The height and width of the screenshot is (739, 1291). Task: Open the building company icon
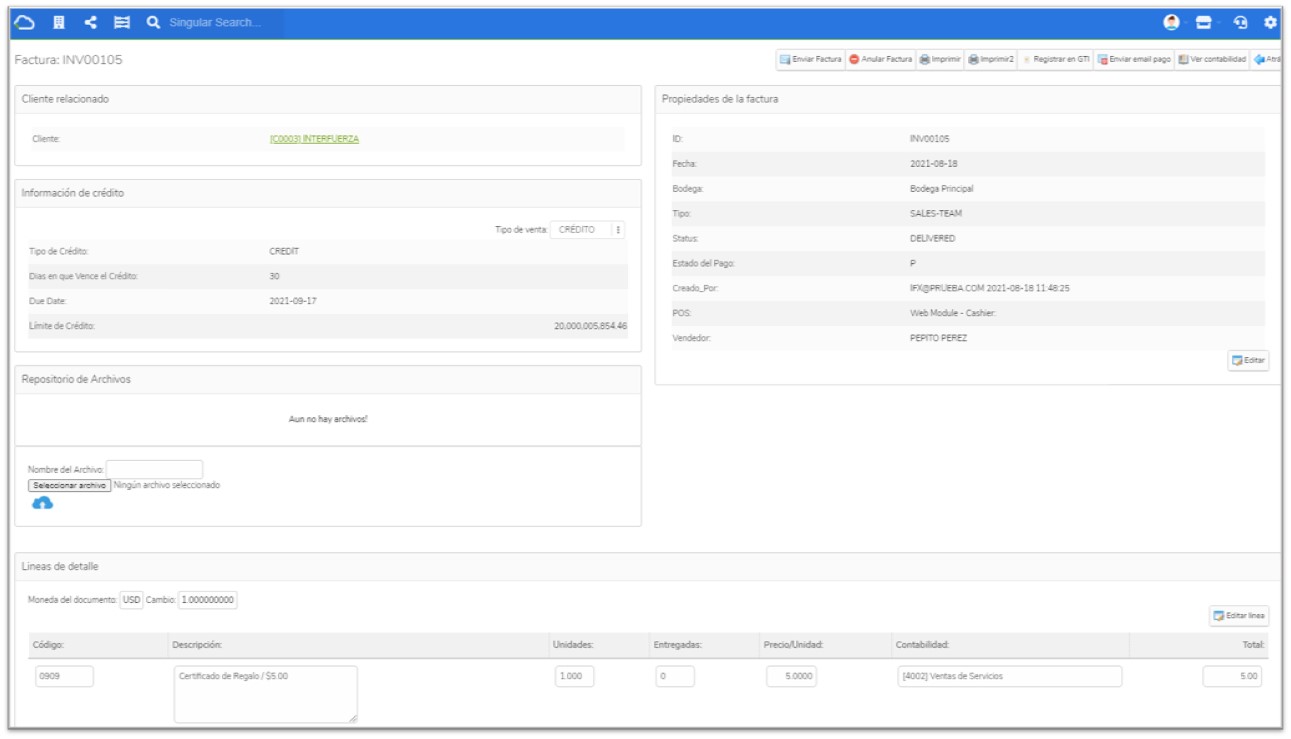(60, 22)
